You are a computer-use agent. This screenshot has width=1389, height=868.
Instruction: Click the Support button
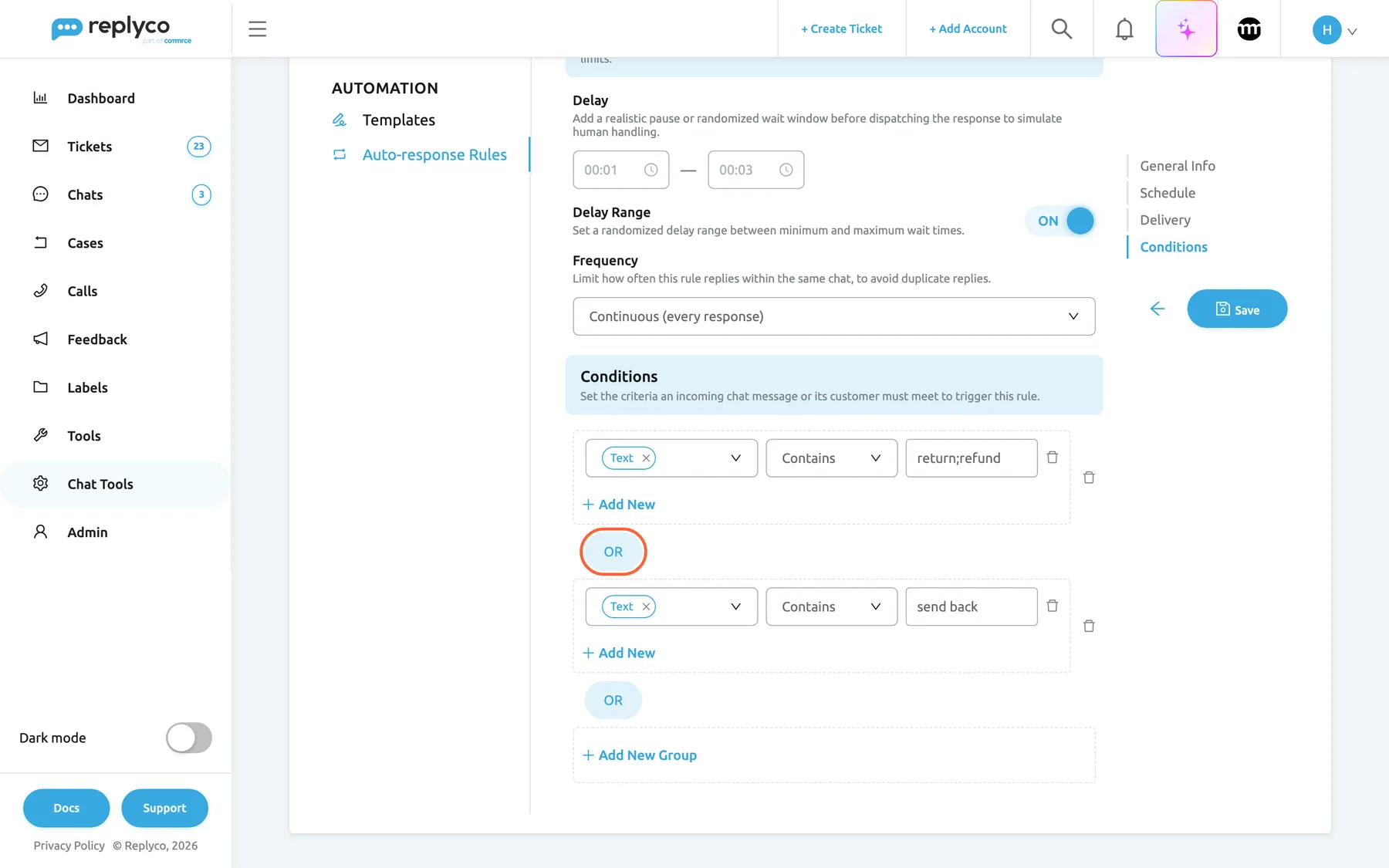(164, 808)
